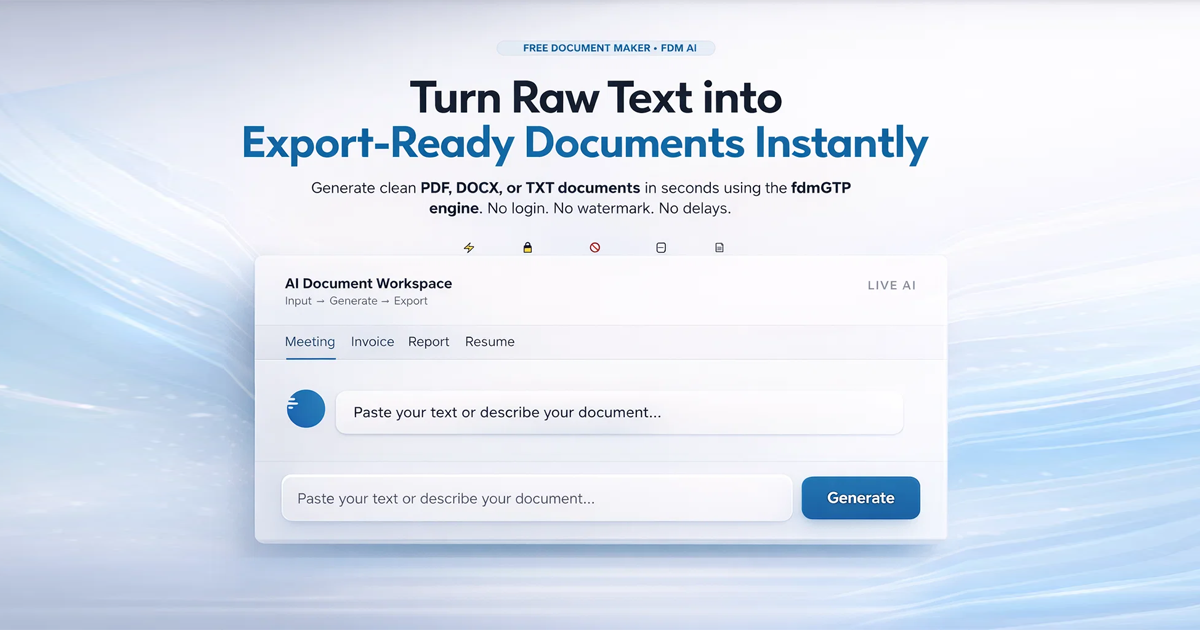Click the blue AI avatar circle
Screen dimensions: 1200x630
tap(306, 409)
